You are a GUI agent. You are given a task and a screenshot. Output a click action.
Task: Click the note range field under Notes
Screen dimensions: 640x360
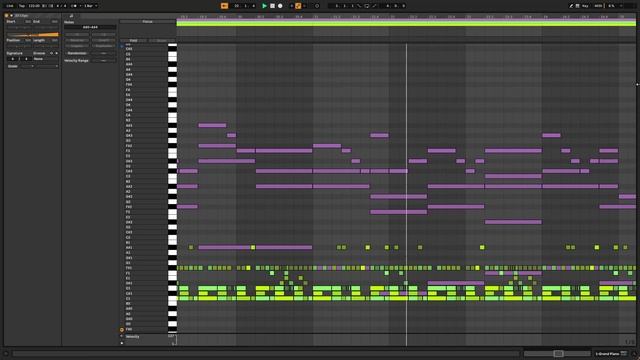tap(90, 27)
